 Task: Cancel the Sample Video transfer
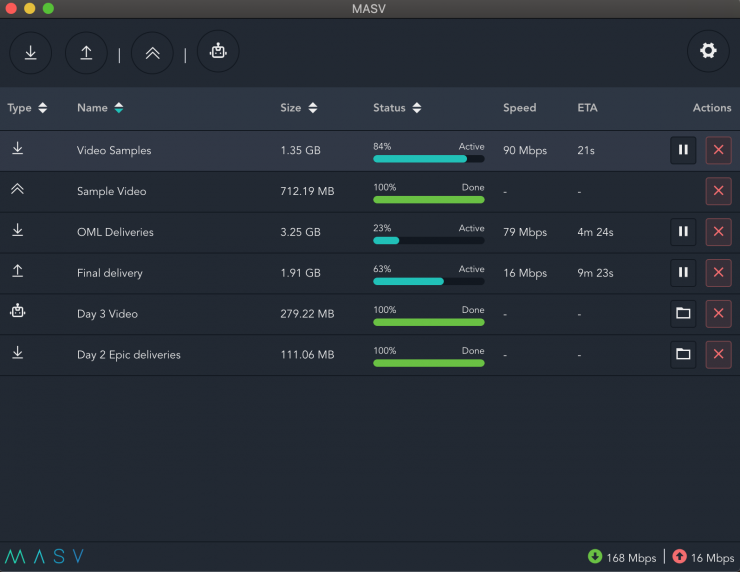[x=718, y=191]
